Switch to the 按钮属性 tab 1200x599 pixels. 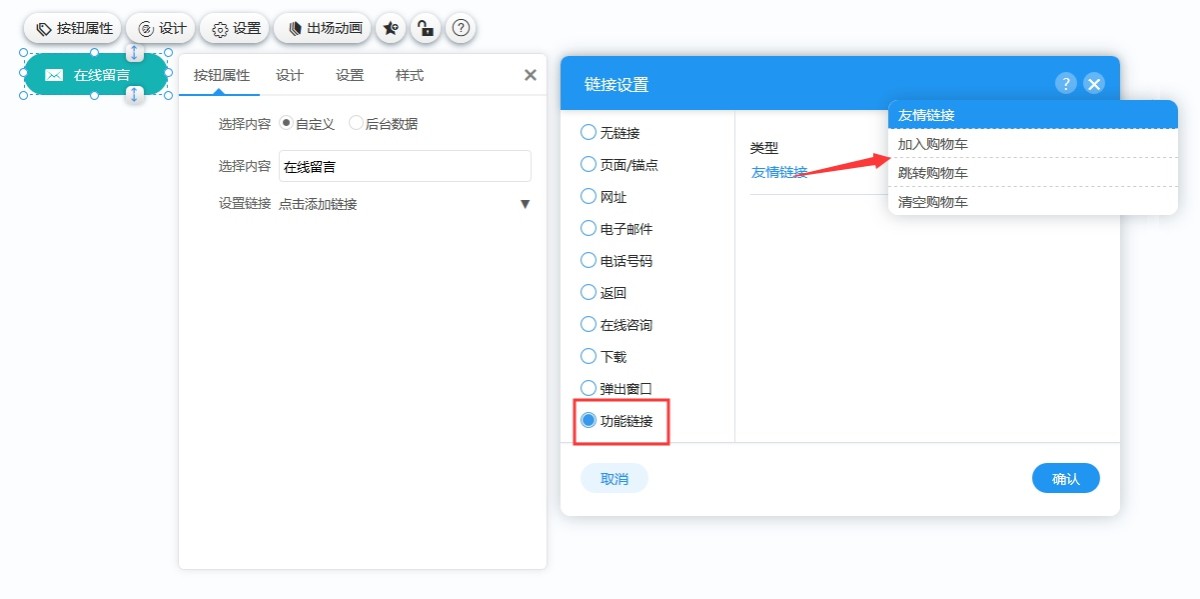click(221, 75)
